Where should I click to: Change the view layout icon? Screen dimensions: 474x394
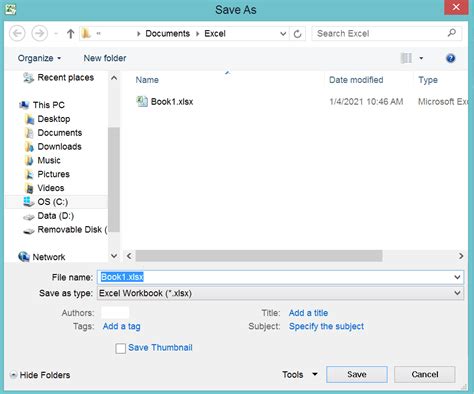pos(406,58)
